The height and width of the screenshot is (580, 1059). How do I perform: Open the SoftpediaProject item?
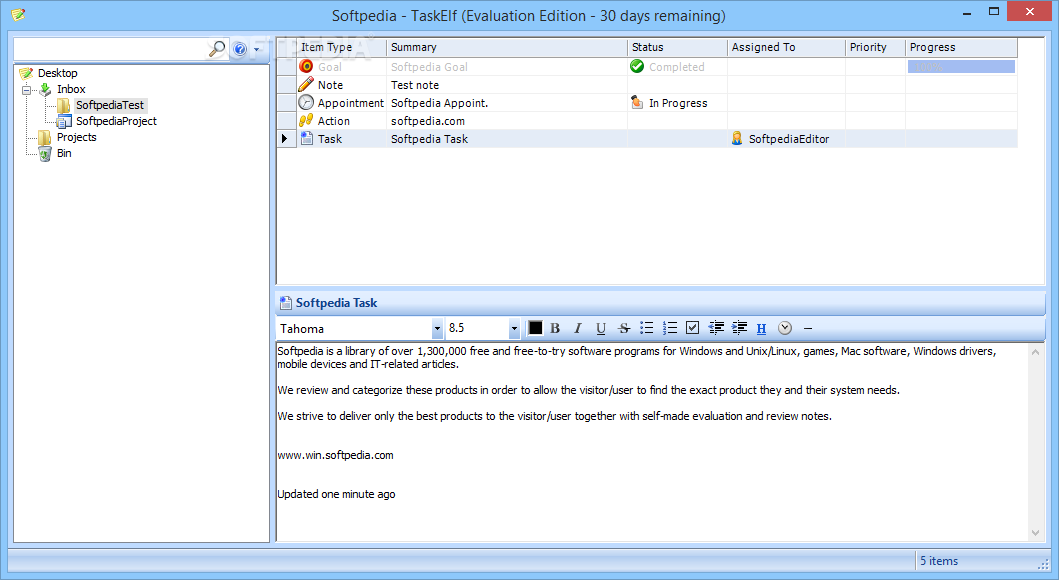tap(116, 121)
